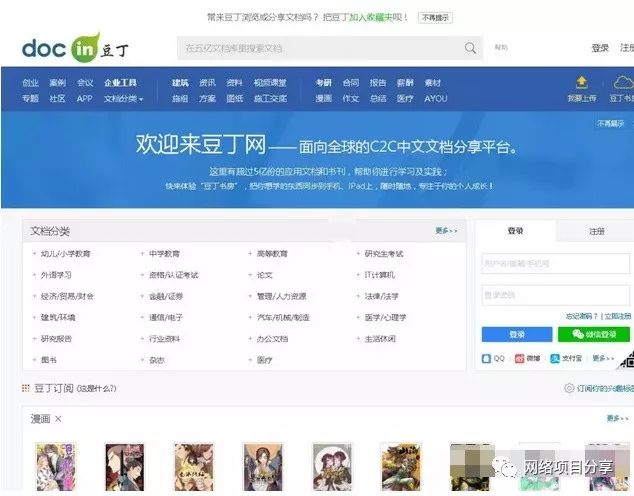Click the green 微信登录 WeChat button
Screen dimensions: 634x496
tap(594, 334)
